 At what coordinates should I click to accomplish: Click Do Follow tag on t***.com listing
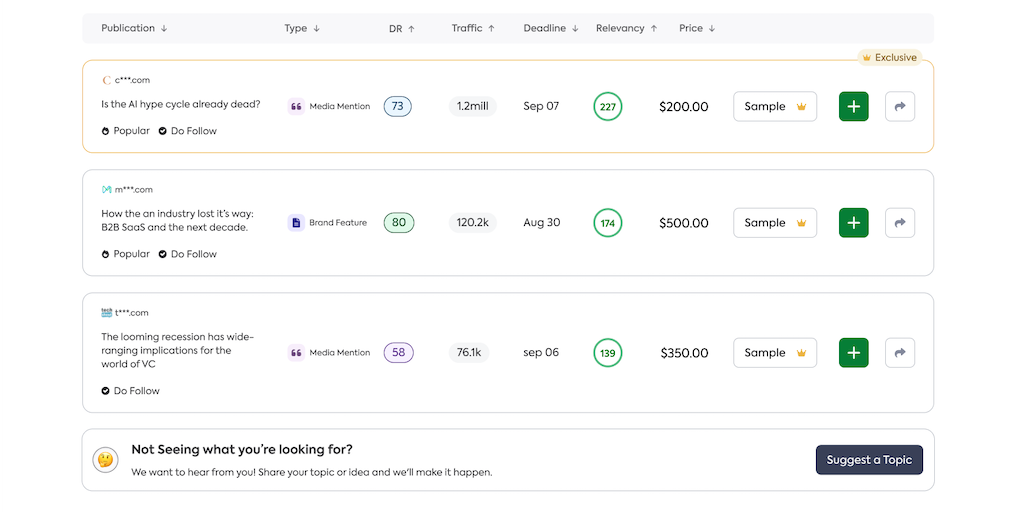click(130, 391)
